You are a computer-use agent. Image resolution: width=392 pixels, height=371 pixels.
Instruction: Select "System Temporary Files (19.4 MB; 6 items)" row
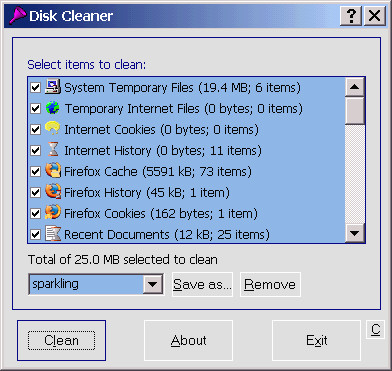coord(186,88)
